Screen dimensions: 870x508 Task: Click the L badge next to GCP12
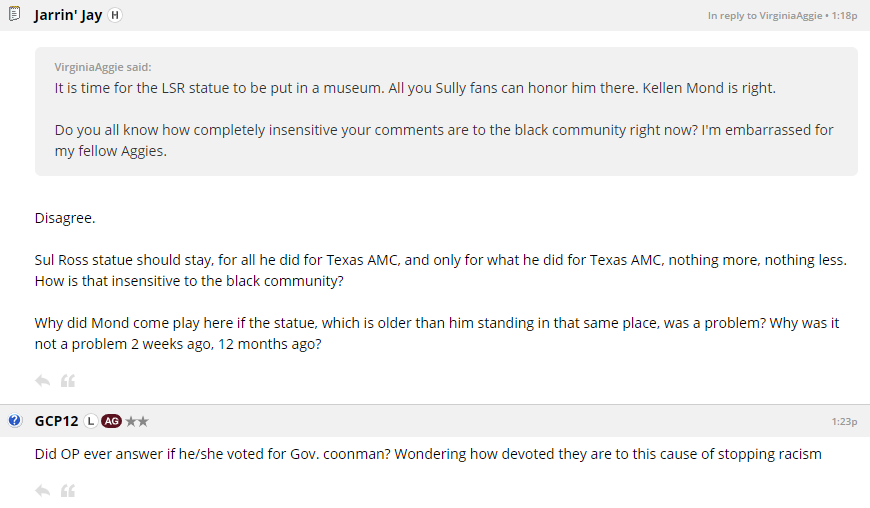tap(90, 421)
